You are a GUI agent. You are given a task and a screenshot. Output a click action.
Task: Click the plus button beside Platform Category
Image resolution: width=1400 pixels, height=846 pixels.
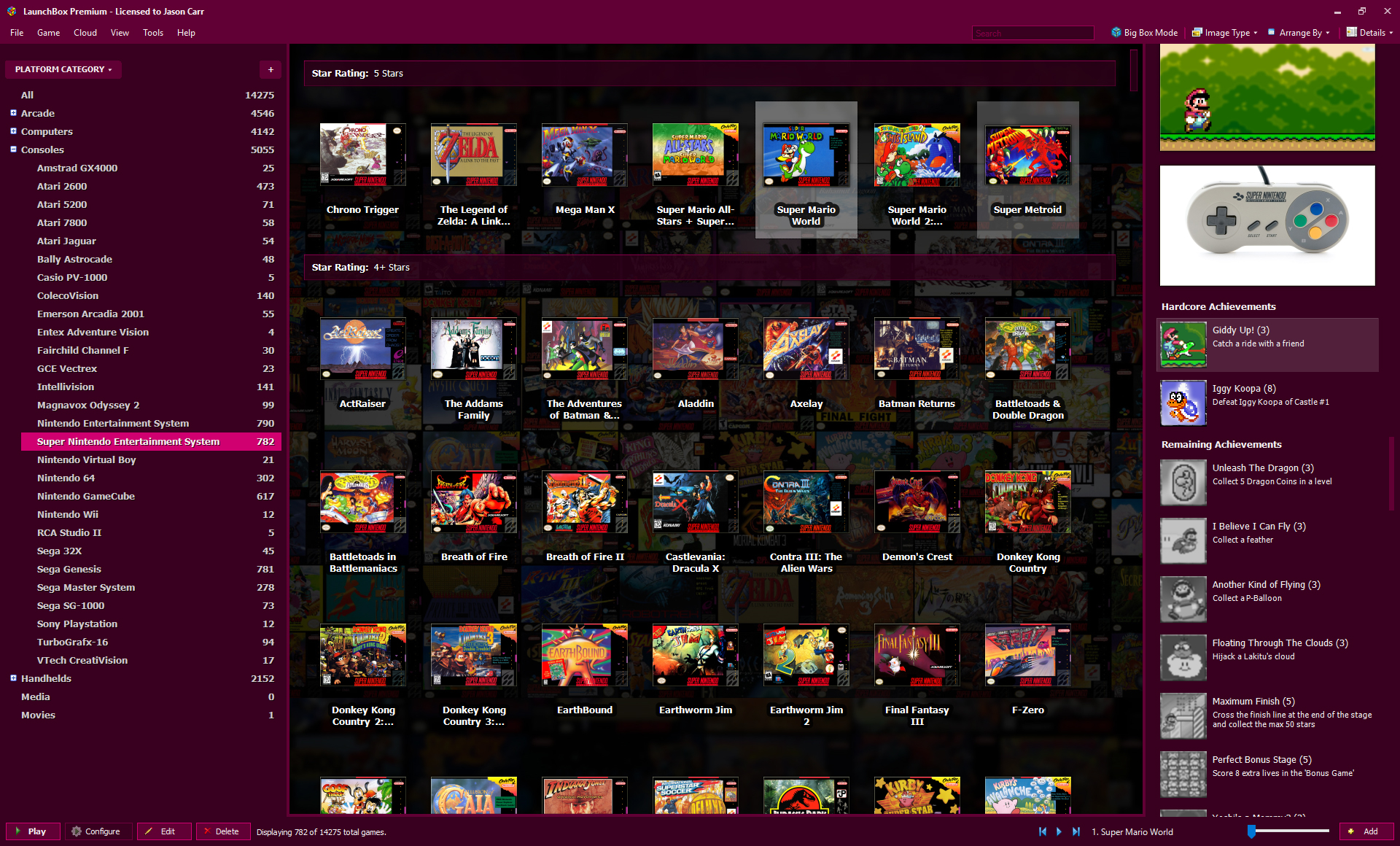tap(271, 69)
